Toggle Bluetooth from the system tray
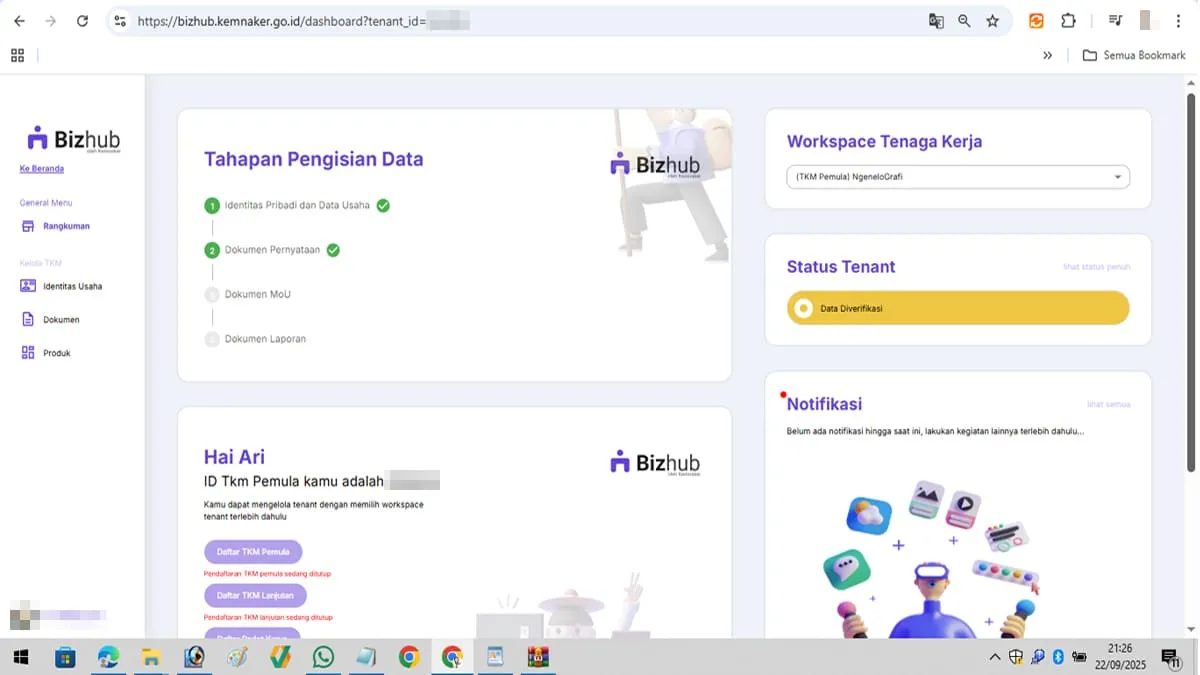 (x=1058, y=657)
